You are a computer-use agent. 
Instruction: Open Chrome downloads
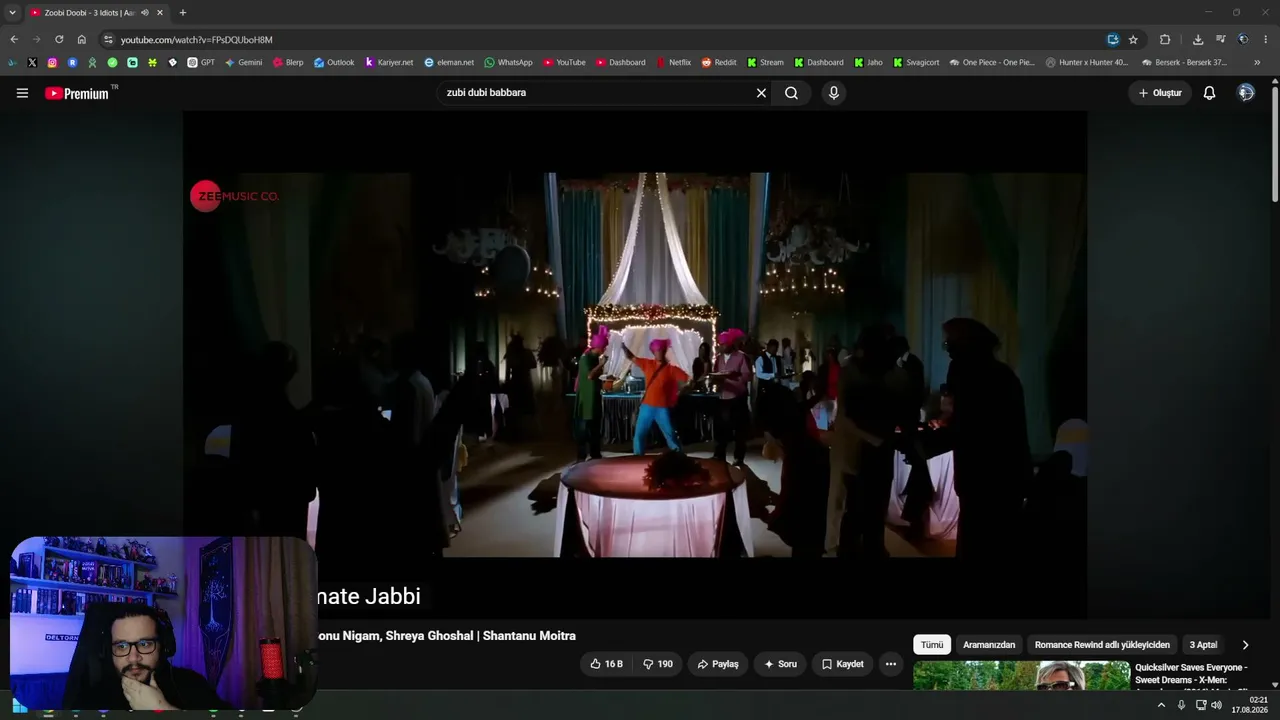click(1198, 40)
